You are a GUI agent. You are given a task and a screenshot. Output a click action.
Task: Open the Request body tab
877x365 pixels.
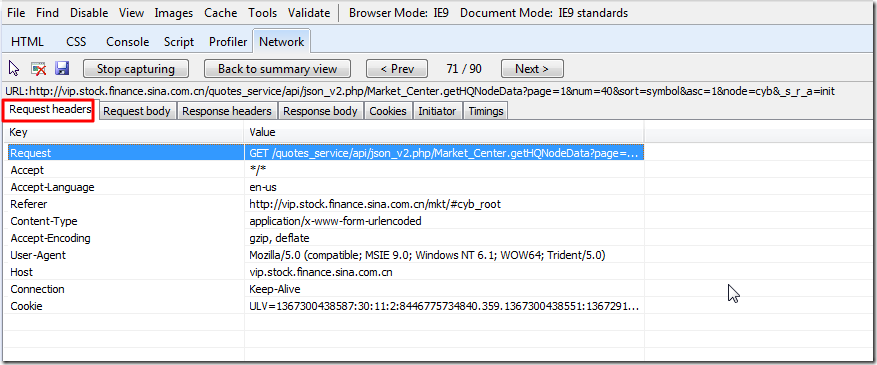tap(137, 111)
